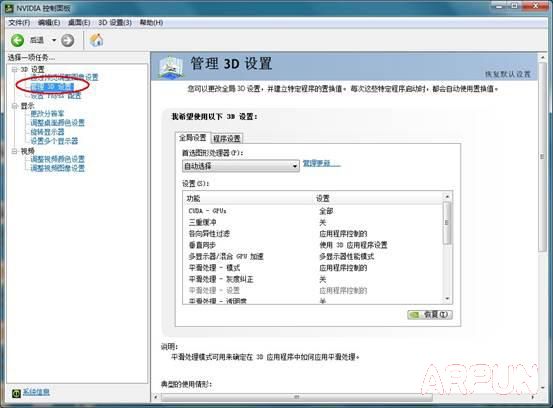Select the 三重缓冲 row
The width and height of the screenshot is (553, 408).
pyautogui.click(x=313, y=222)
